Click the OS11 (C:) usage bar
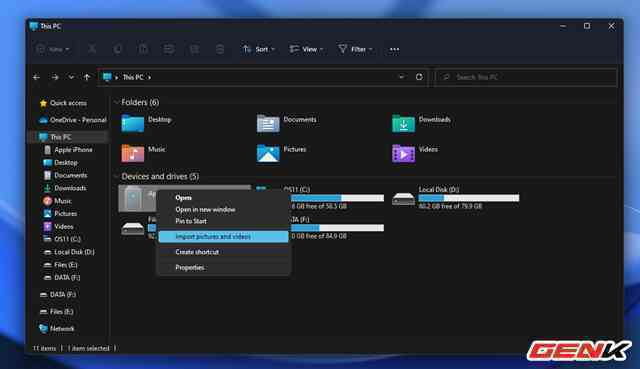The width and height of the screenshot is (640, 369). [337, 198]
